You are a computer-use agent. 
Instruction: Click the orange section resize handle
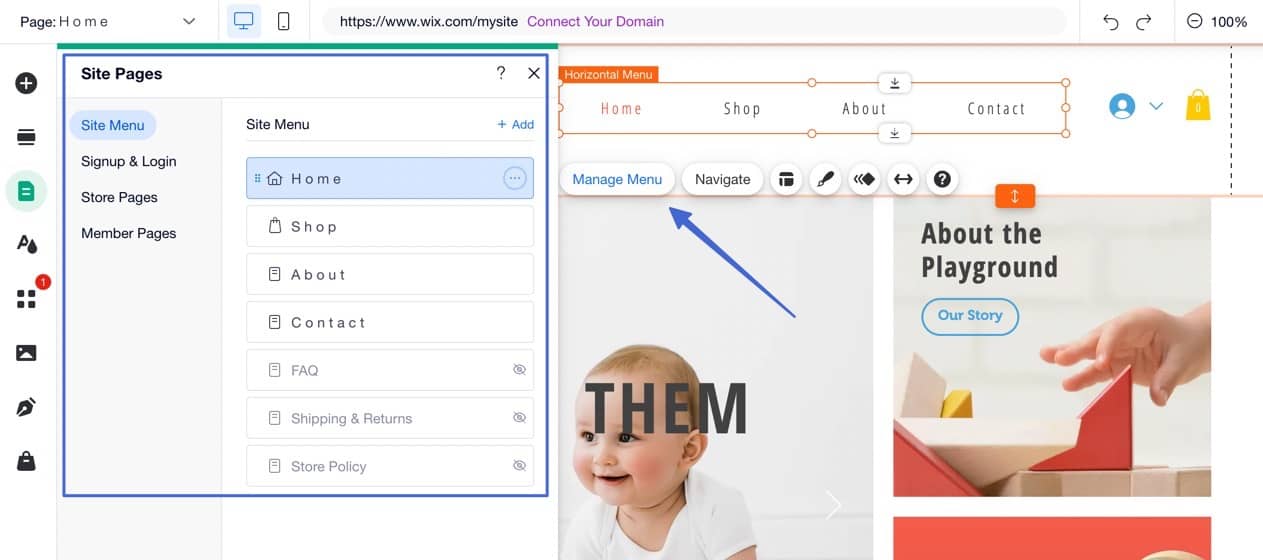point(1015,196)
